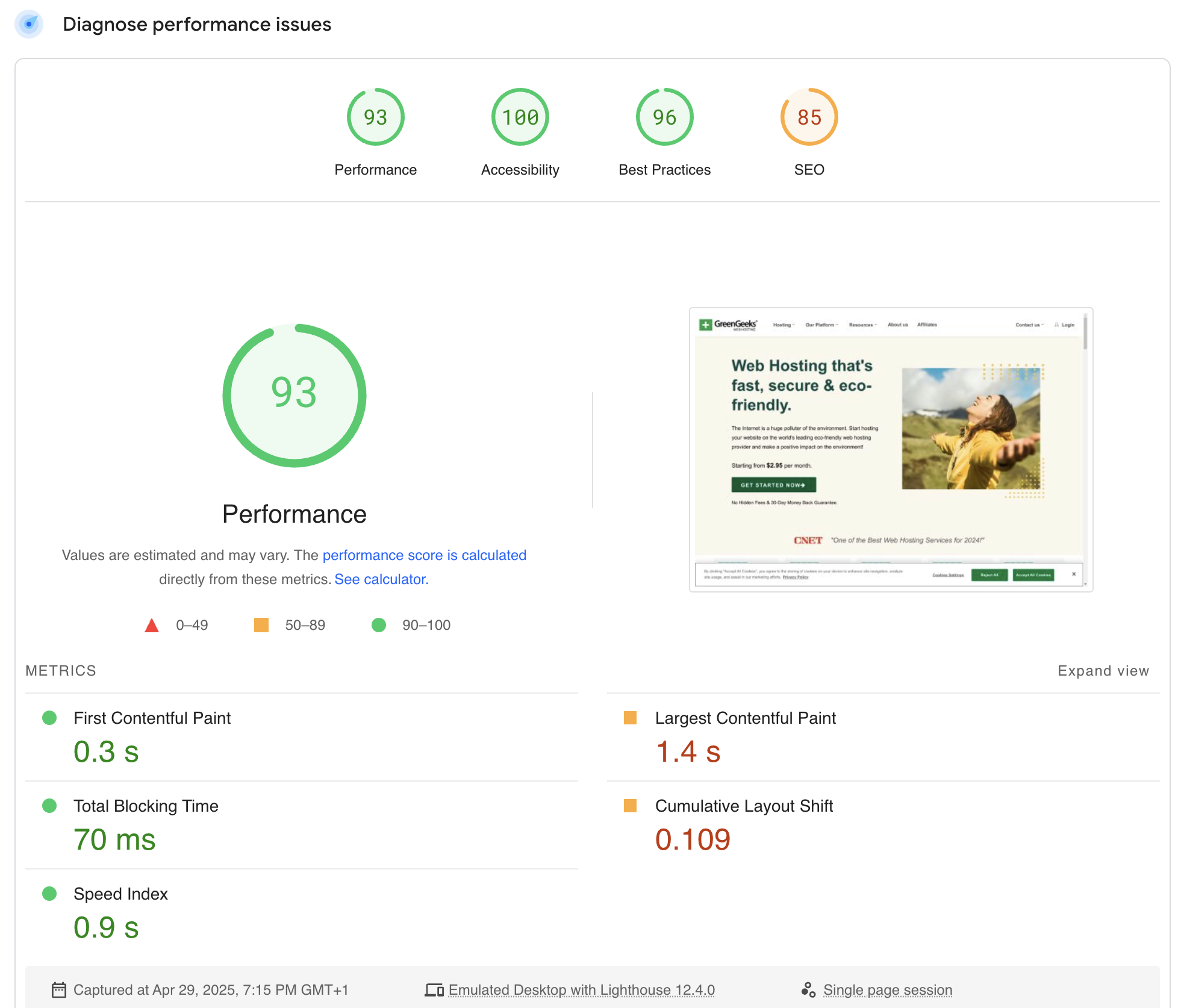1184x1008 pixels.
Task: Open Single page session details
Action: [x=888, y=990]
